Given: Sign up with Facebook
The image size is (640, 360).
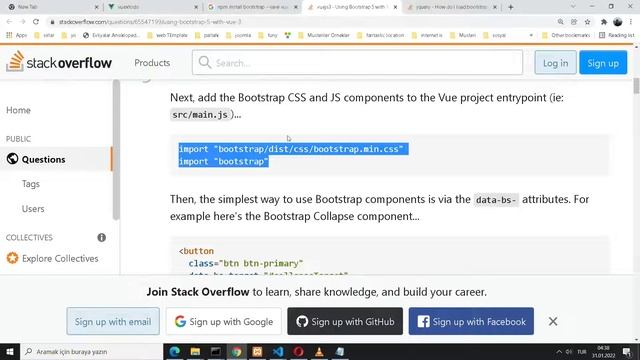Looking at the screenshot, I should click(x=471, y=321).
